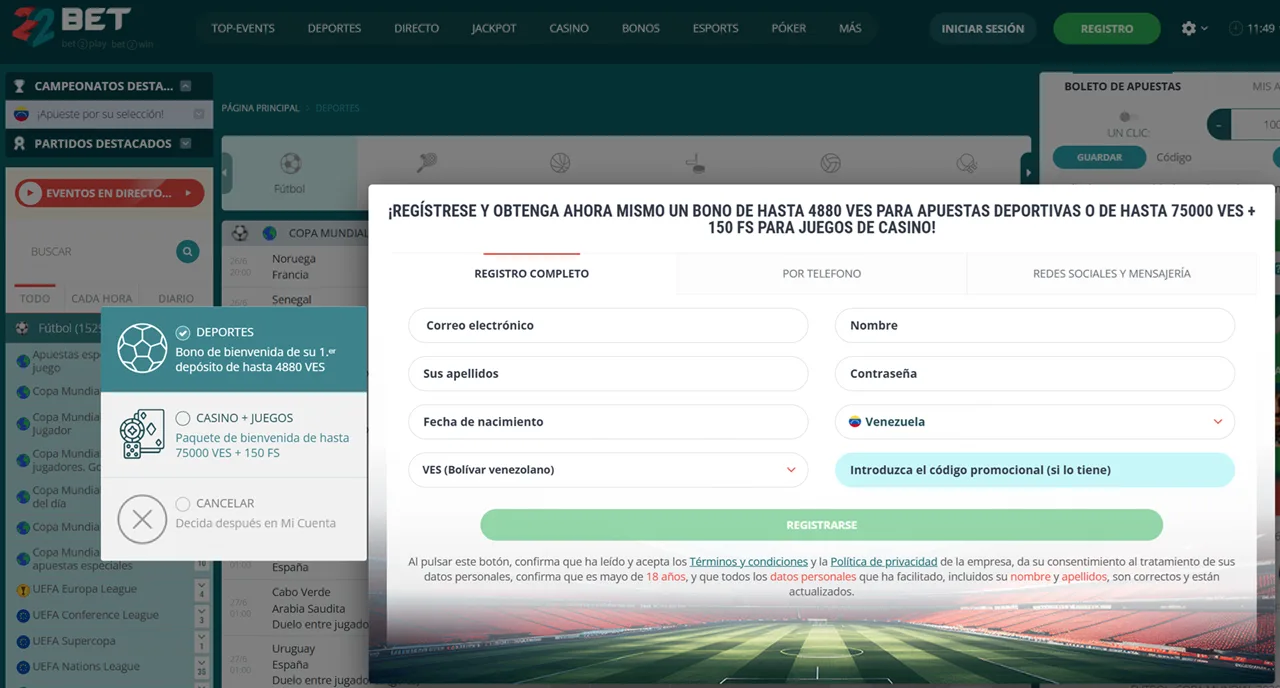Viewport: 1280px width, 688px height.
Task: Focus the Fecha de nacimiento field
Action: click(608, 422)
